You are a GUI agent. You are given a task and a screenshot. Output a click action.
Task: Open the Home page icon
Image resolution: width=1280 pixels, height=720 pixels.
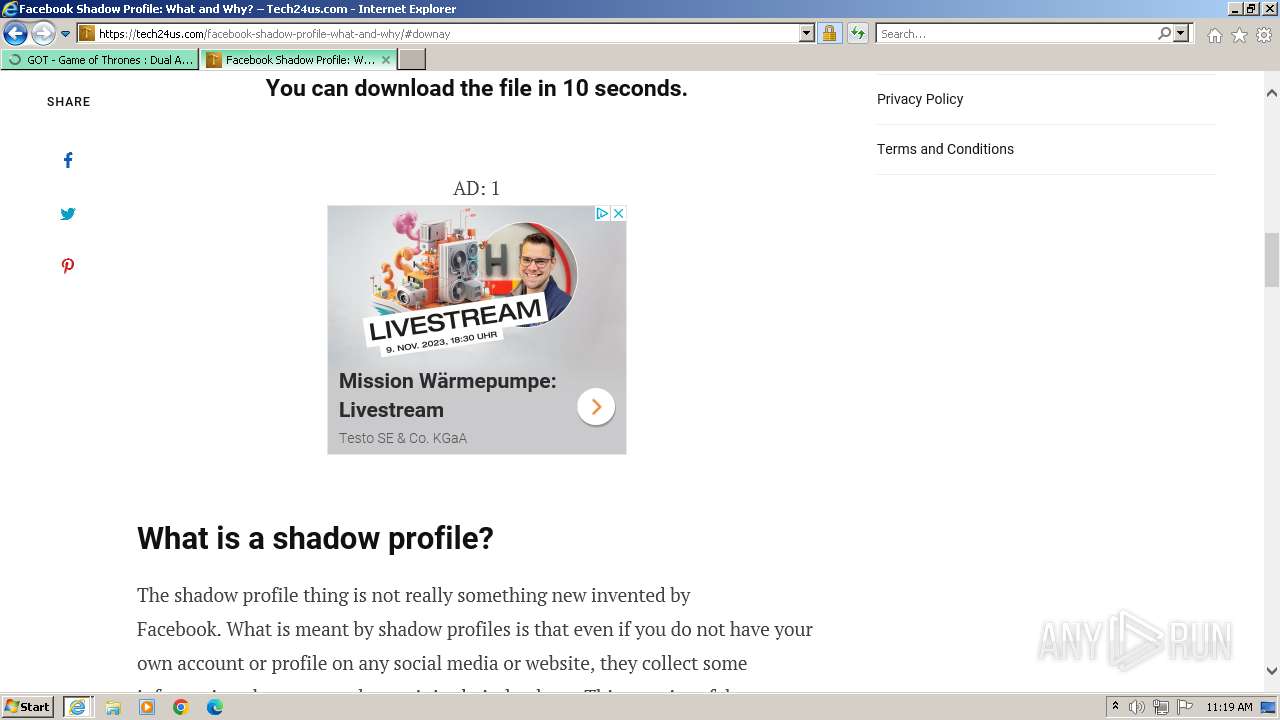click(x=1214, y=35)
